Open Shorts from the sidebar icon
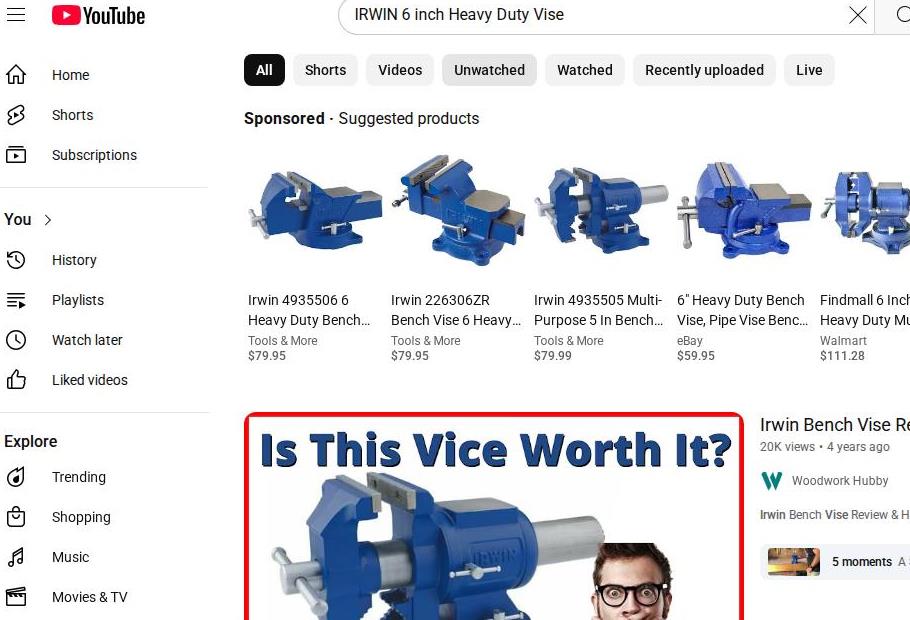Viewport: 910px width, 620px height. 16,115
